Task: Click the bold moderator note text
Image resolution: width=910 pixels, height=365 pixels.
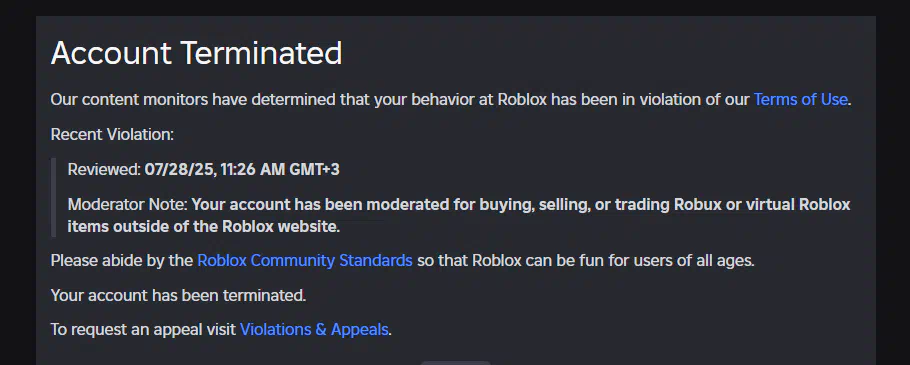Action: click(x=458, y=216)
